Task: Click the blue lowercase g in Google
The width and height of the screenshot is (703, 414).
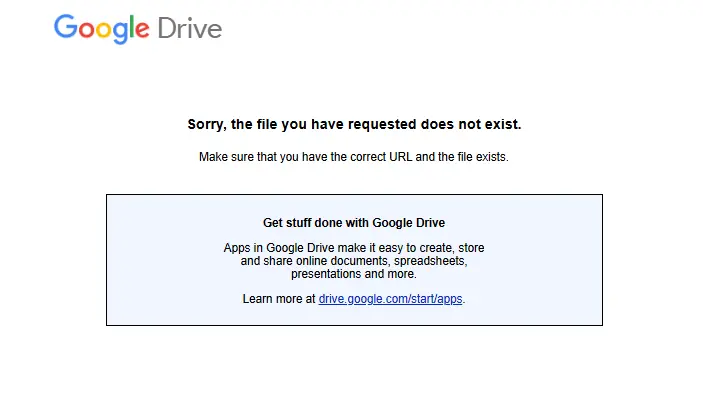Action: click(120, 33)
